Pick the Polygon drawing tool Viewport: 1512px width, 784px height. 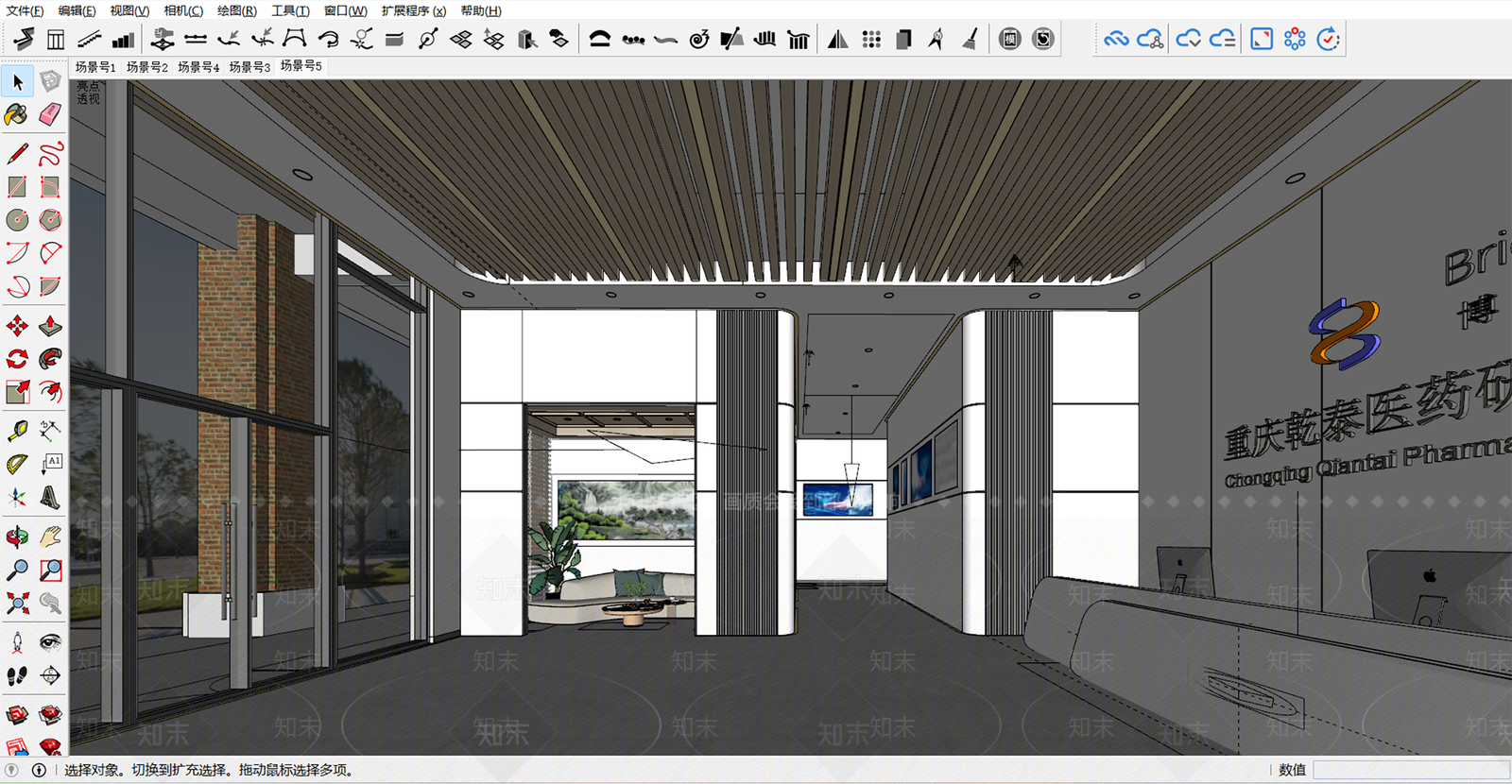(x=50, y=219)
